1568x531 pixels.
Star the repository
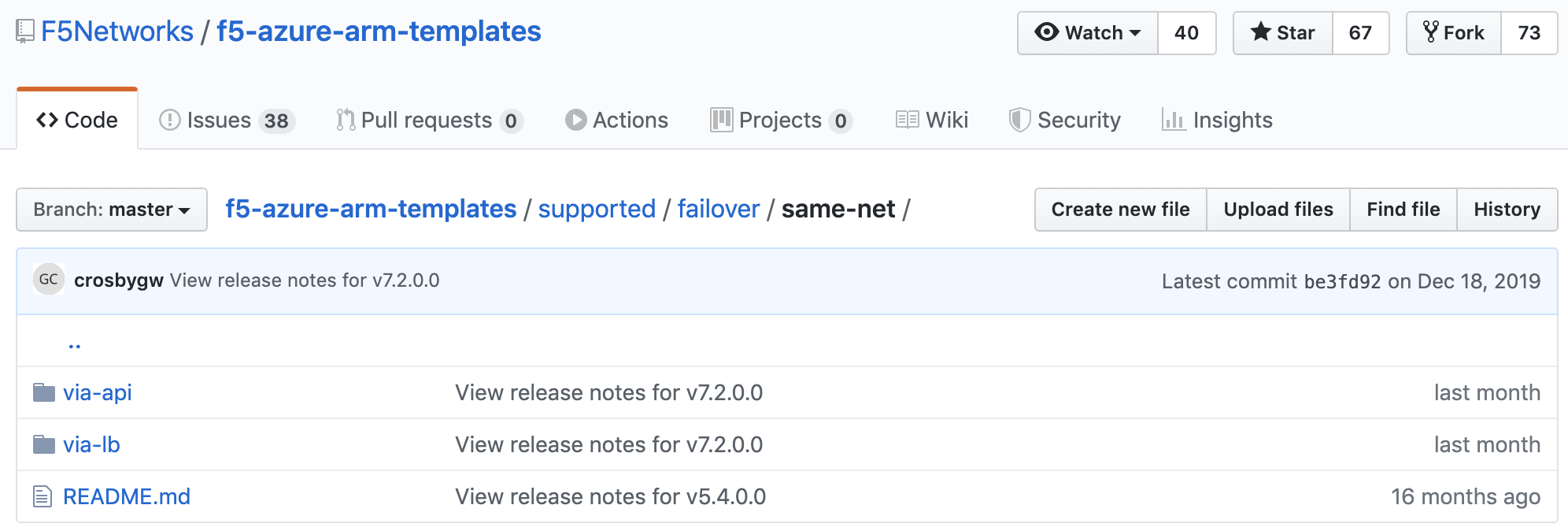pos(1283,33)
